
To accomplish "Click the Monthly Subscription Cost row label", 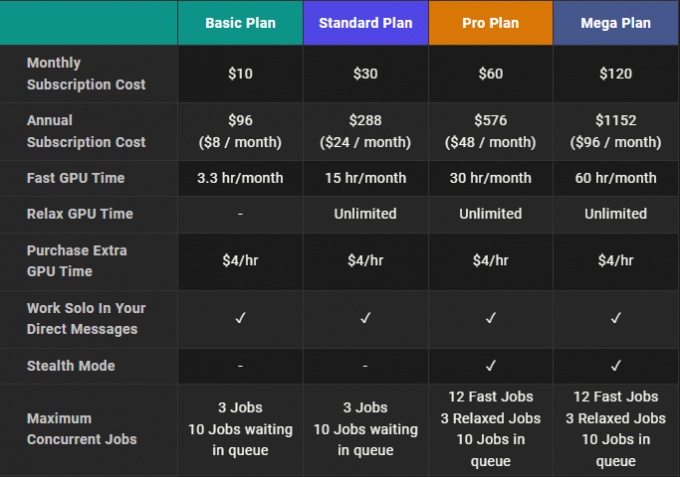I will point(86,74).
